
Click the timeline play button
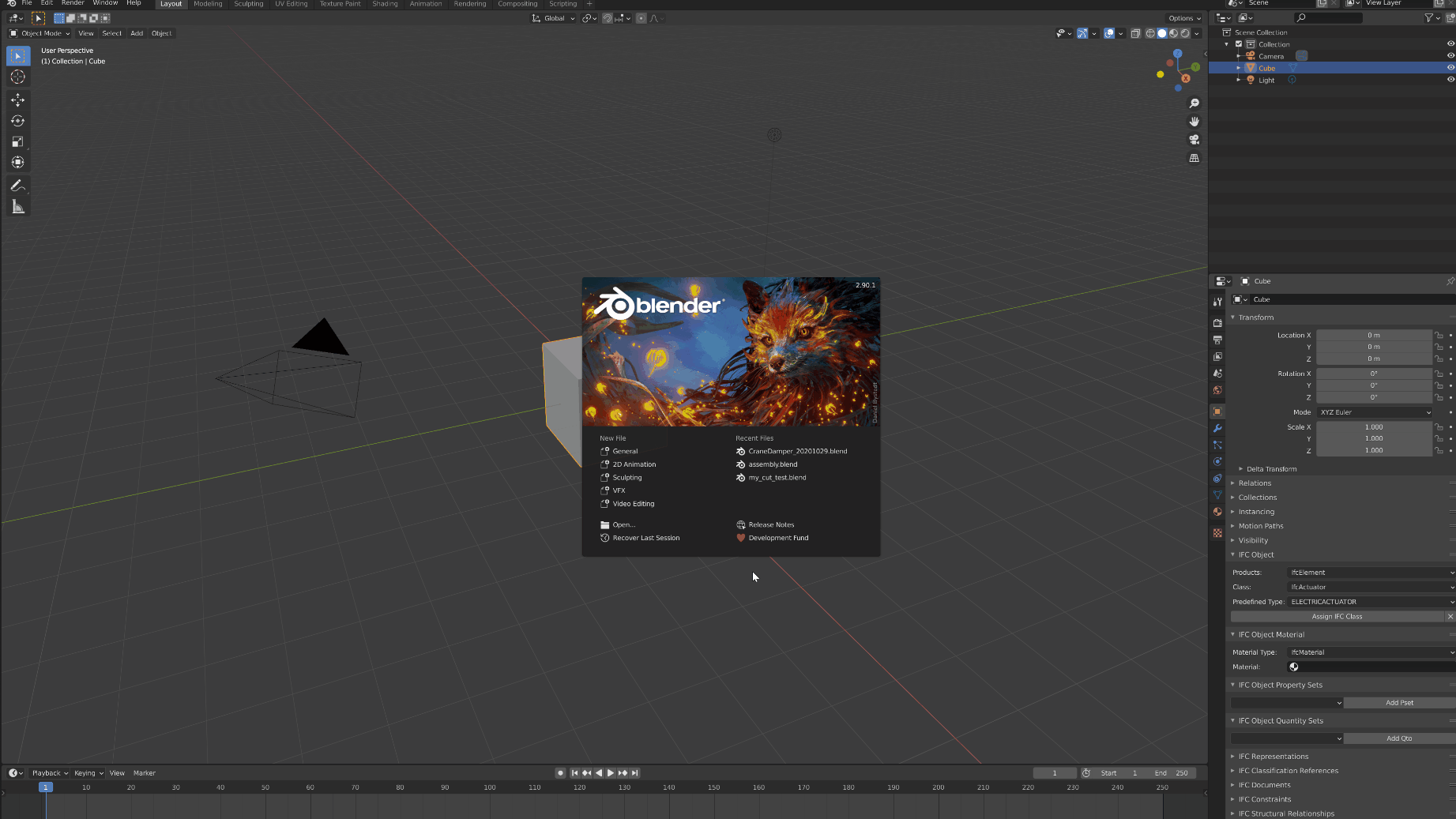click(x=610, y=773)
